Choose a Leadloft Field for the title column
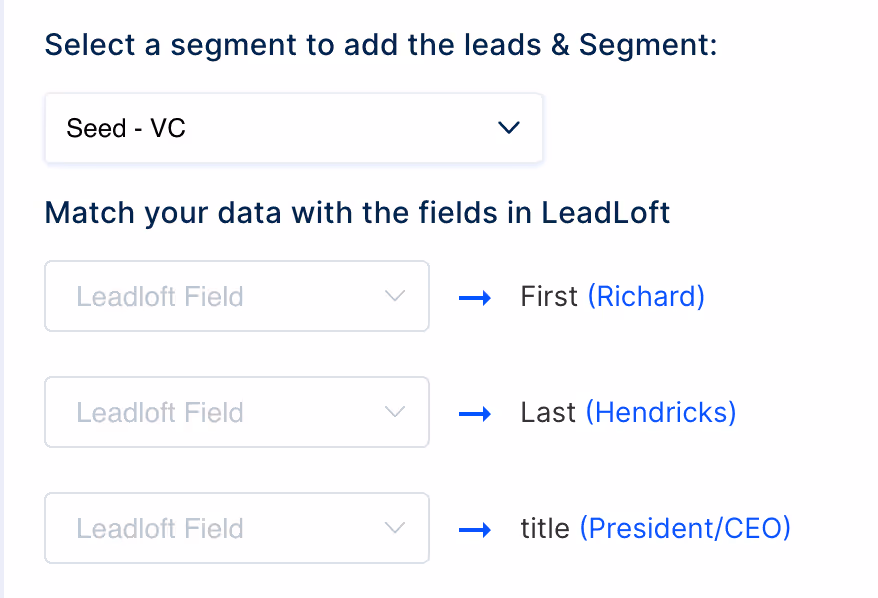878x598 pixels. click(237, 528)
